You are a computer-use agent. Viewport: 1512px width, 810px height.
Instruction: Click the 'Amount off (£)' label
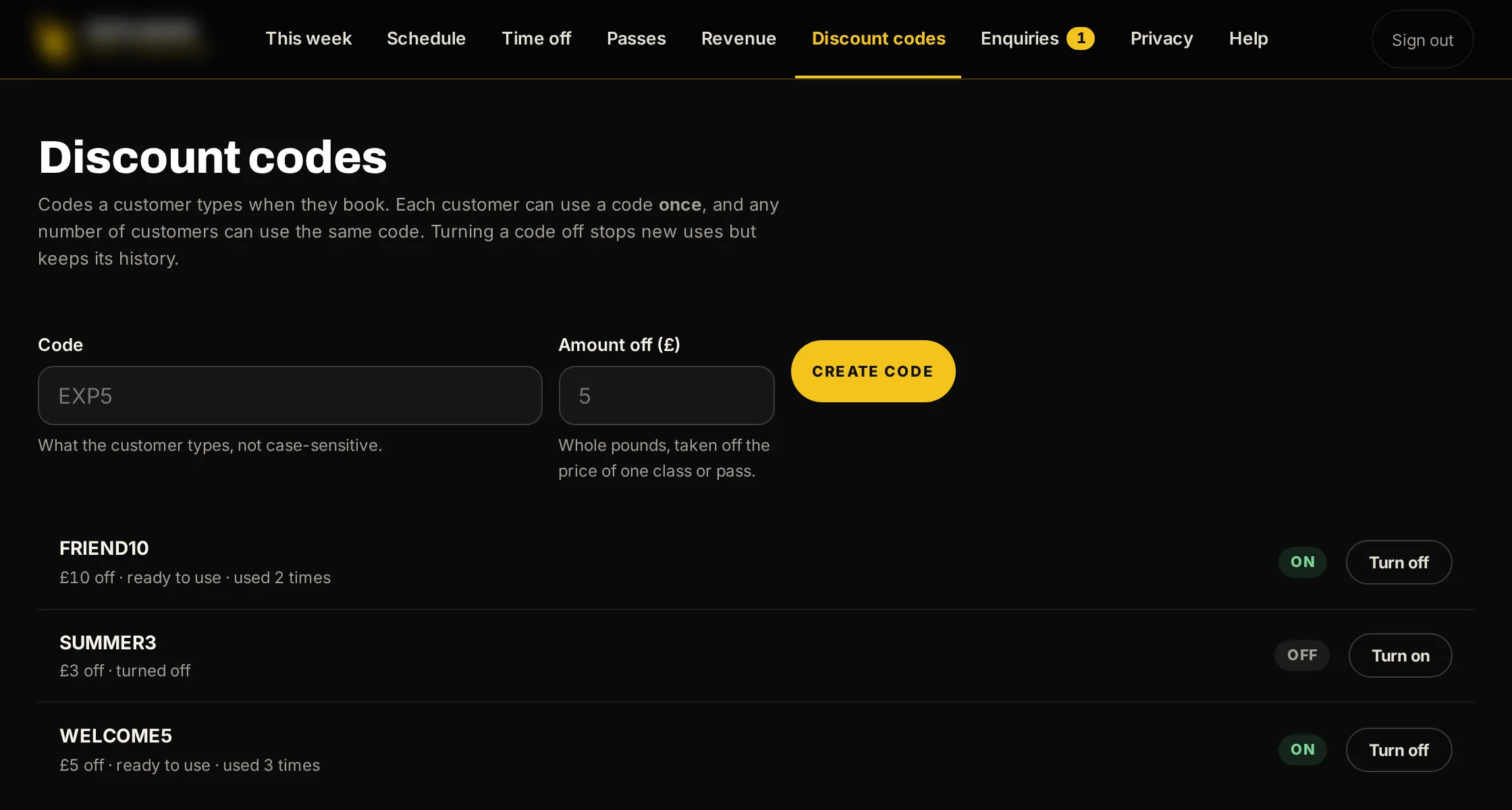click(x=619, y=345)
